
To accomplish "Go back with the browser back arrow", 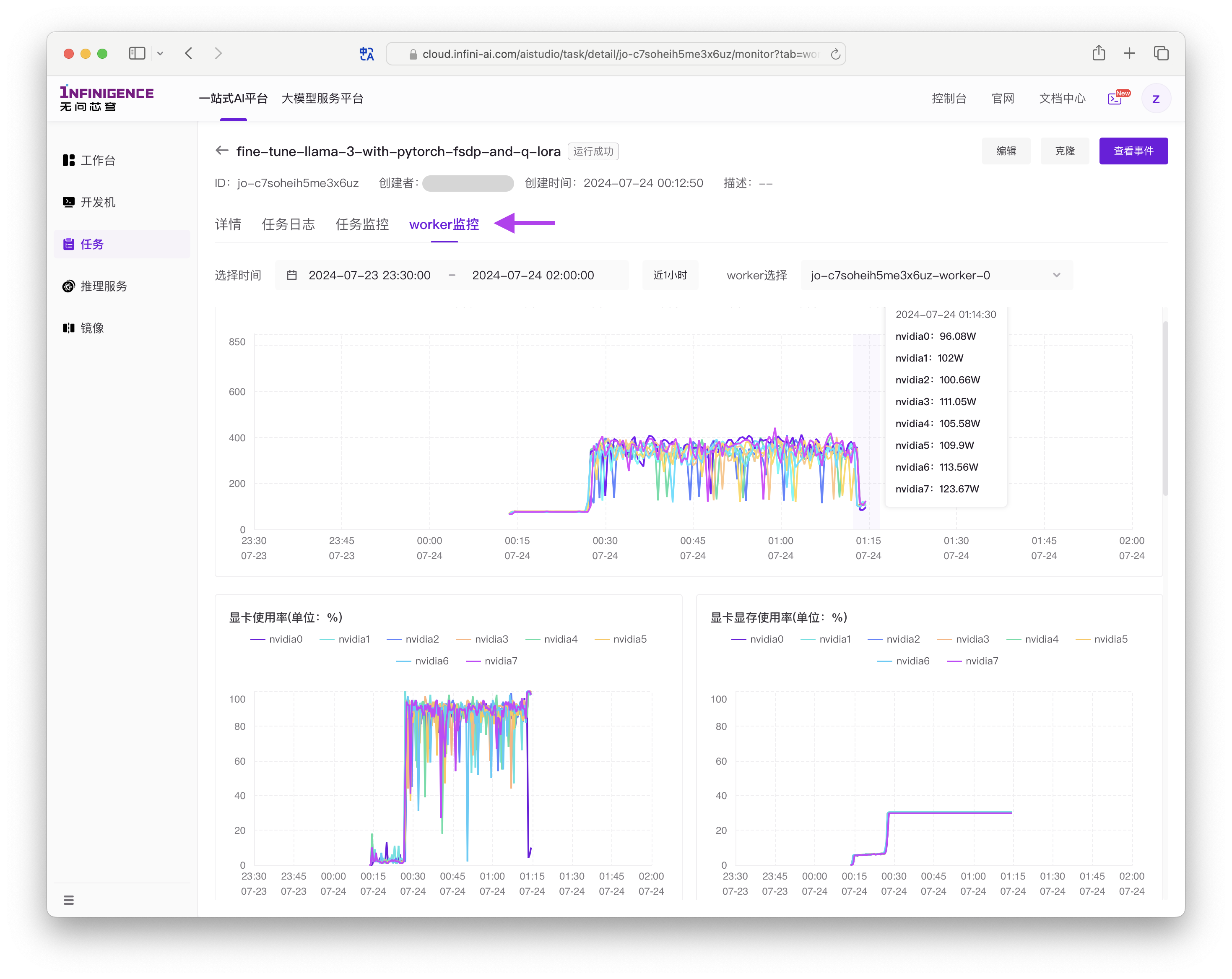I will (x=189, y=53).
